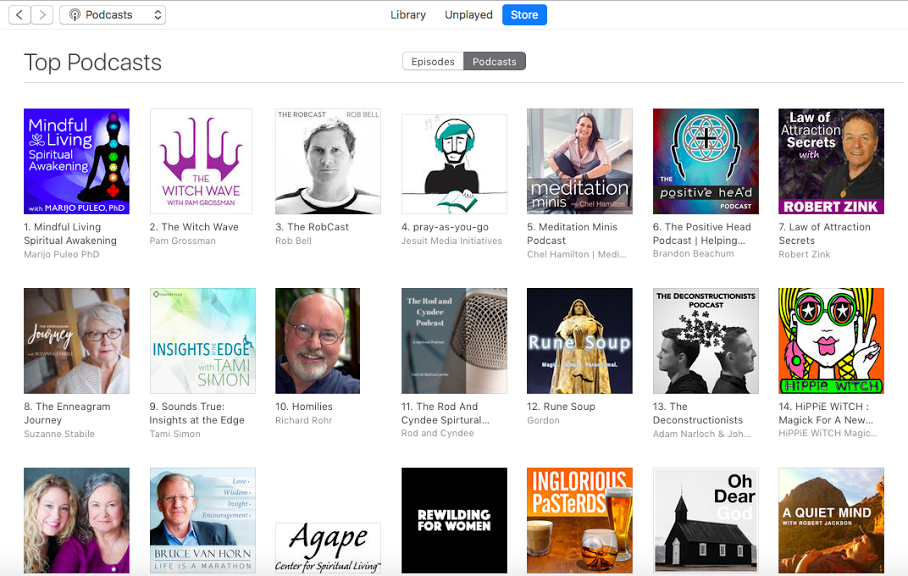The width and height of the screenshot is (908, 576).
Task: Open Mindful Living Spiritual Awakening artwork
Action: pos(76,162)
